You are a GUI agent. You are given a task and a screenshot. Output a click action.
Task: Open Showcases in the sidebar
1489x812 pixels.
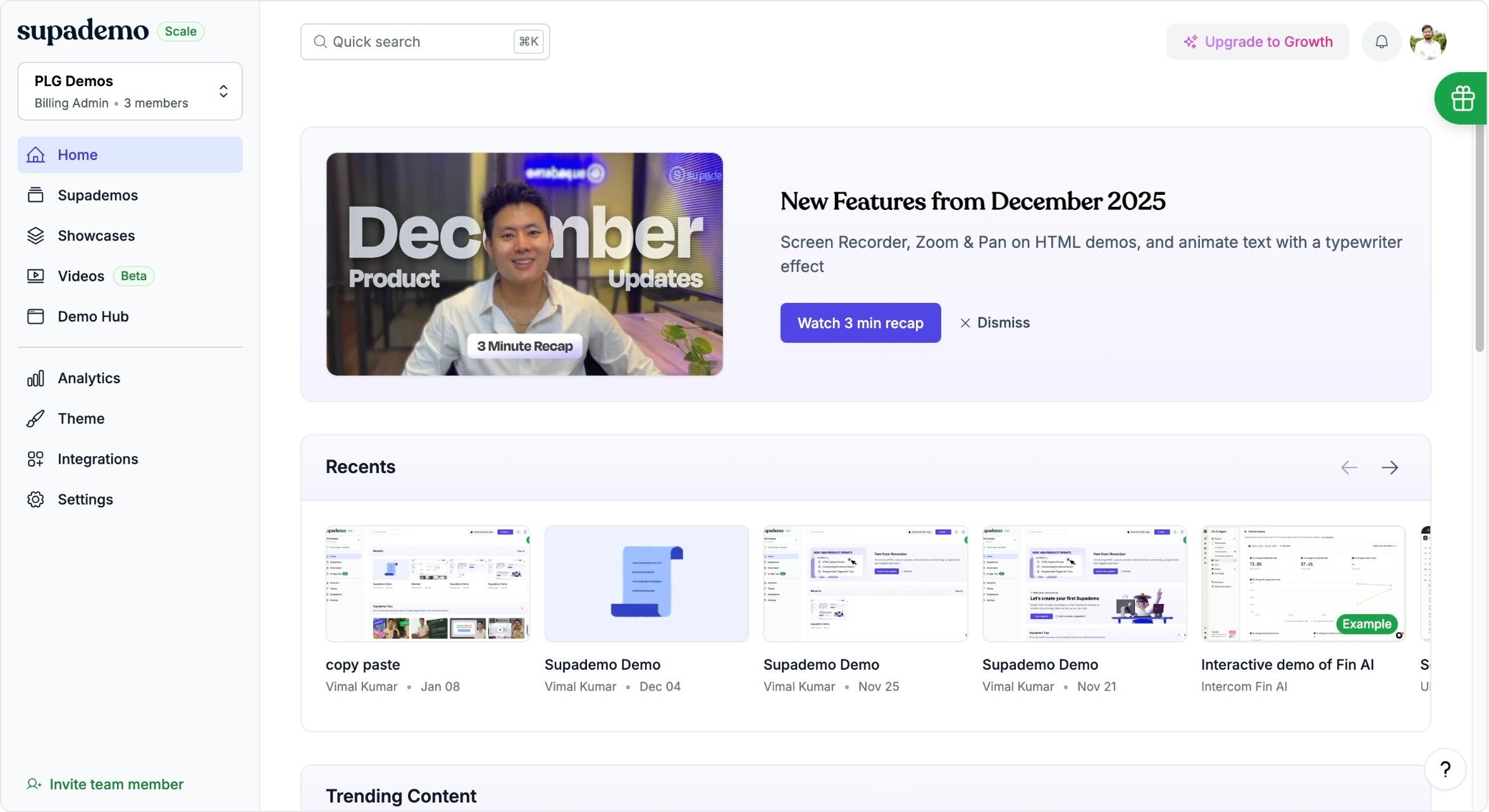(x=130, y=236)
